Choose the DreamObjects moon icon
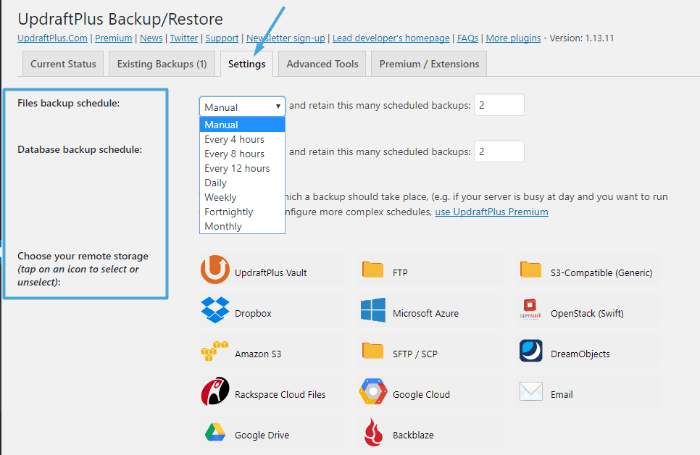Viewport: 700px width, 455px height. [531, 351]
